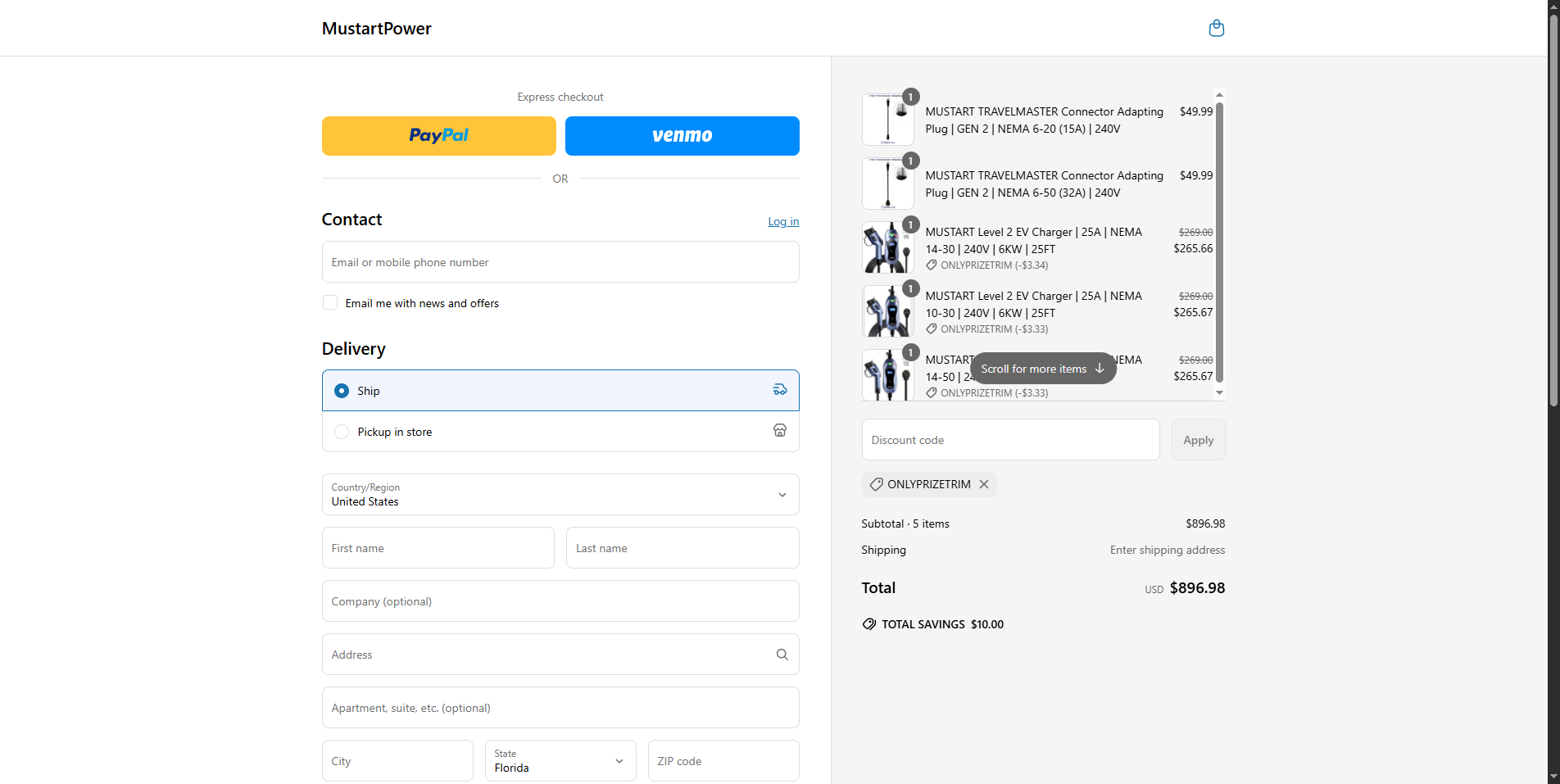
Task: Click the Total amount $896.98
Action: point(1197,588)
